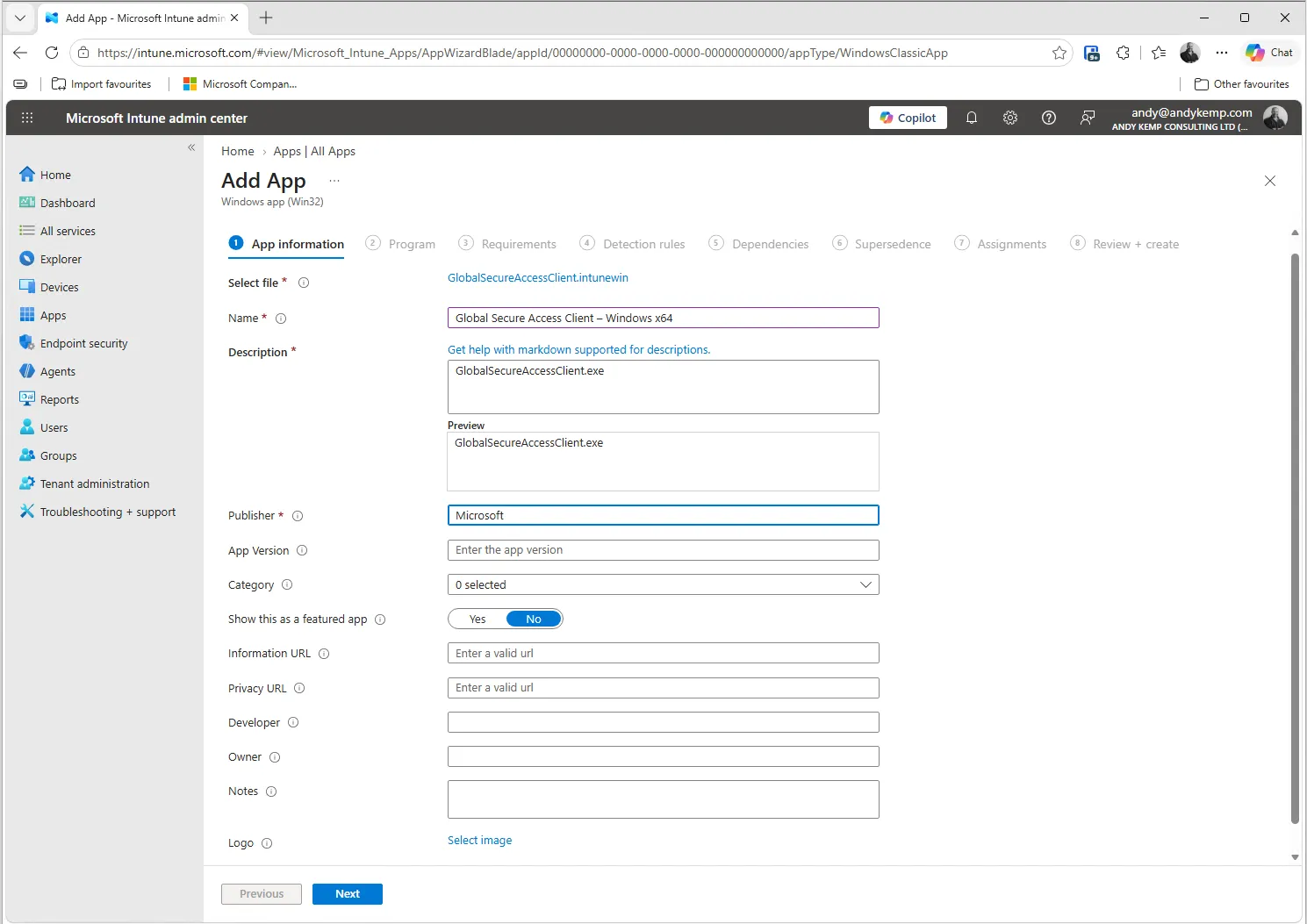Refresh the browser page

click(52, 53)
